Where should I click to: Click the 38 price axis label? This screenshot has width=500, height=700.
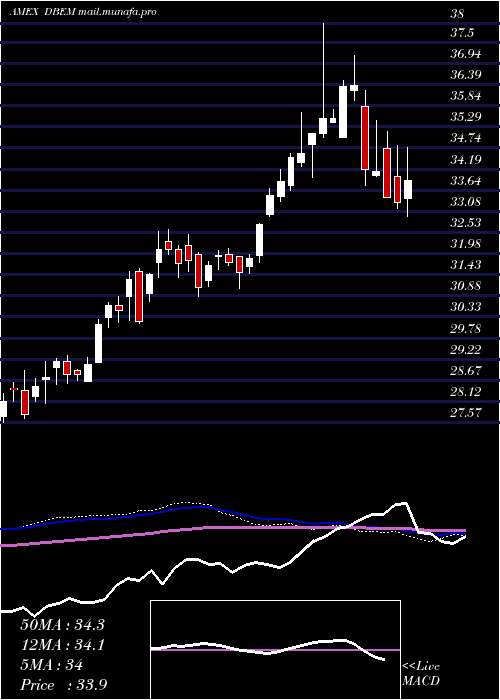(x=457, y=14)
